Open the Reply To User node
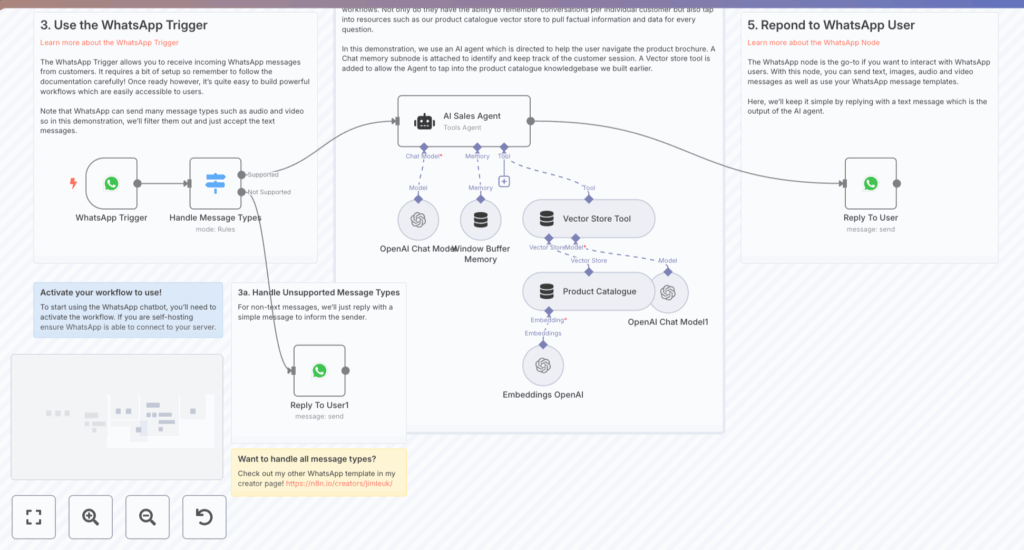 tap(871, 184)
